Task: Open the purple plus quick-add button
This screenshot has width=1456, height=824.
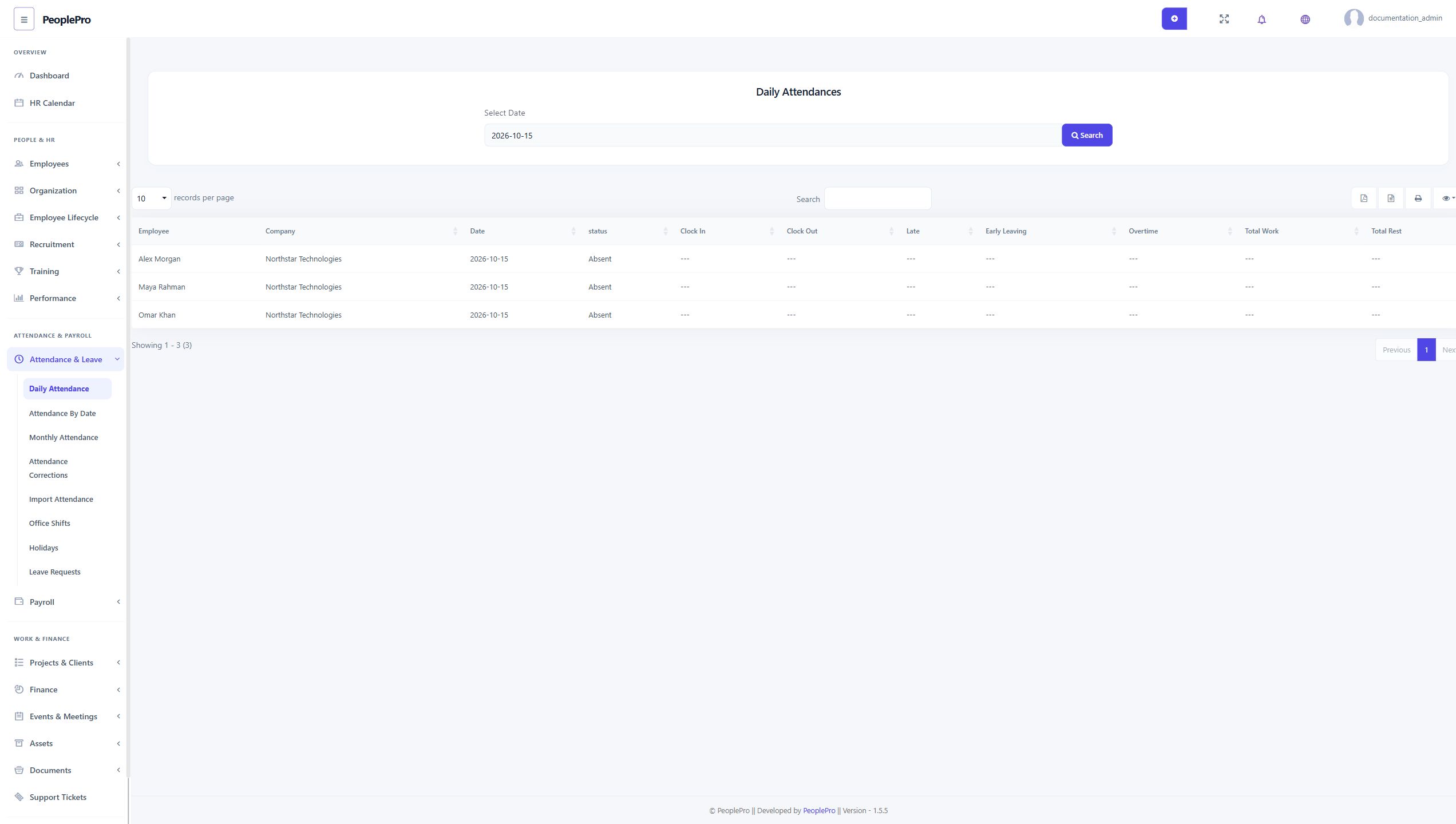Action: point(1174,19)
